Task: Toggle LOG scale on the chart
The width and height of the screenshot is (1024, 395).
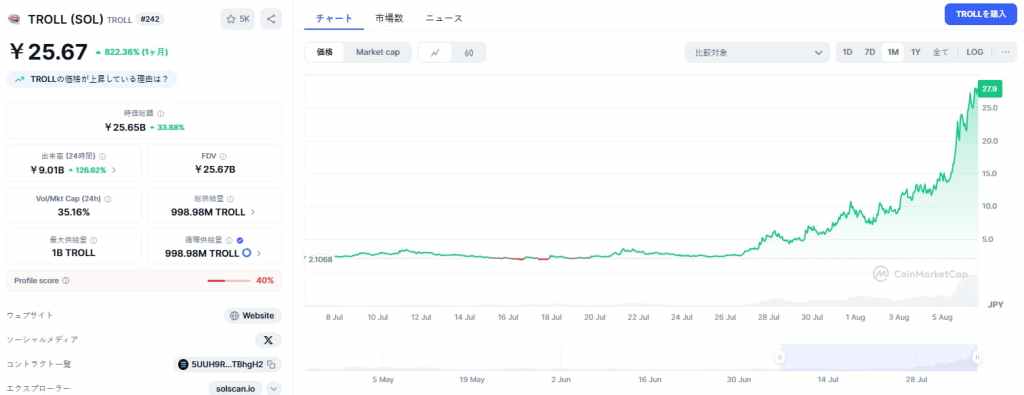Action: tap(974, 52)
